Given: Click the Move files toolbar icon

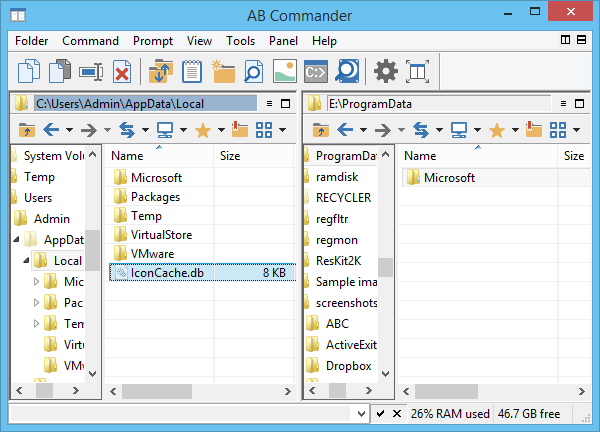Looking at the screenshot, I should click(60, 71).
